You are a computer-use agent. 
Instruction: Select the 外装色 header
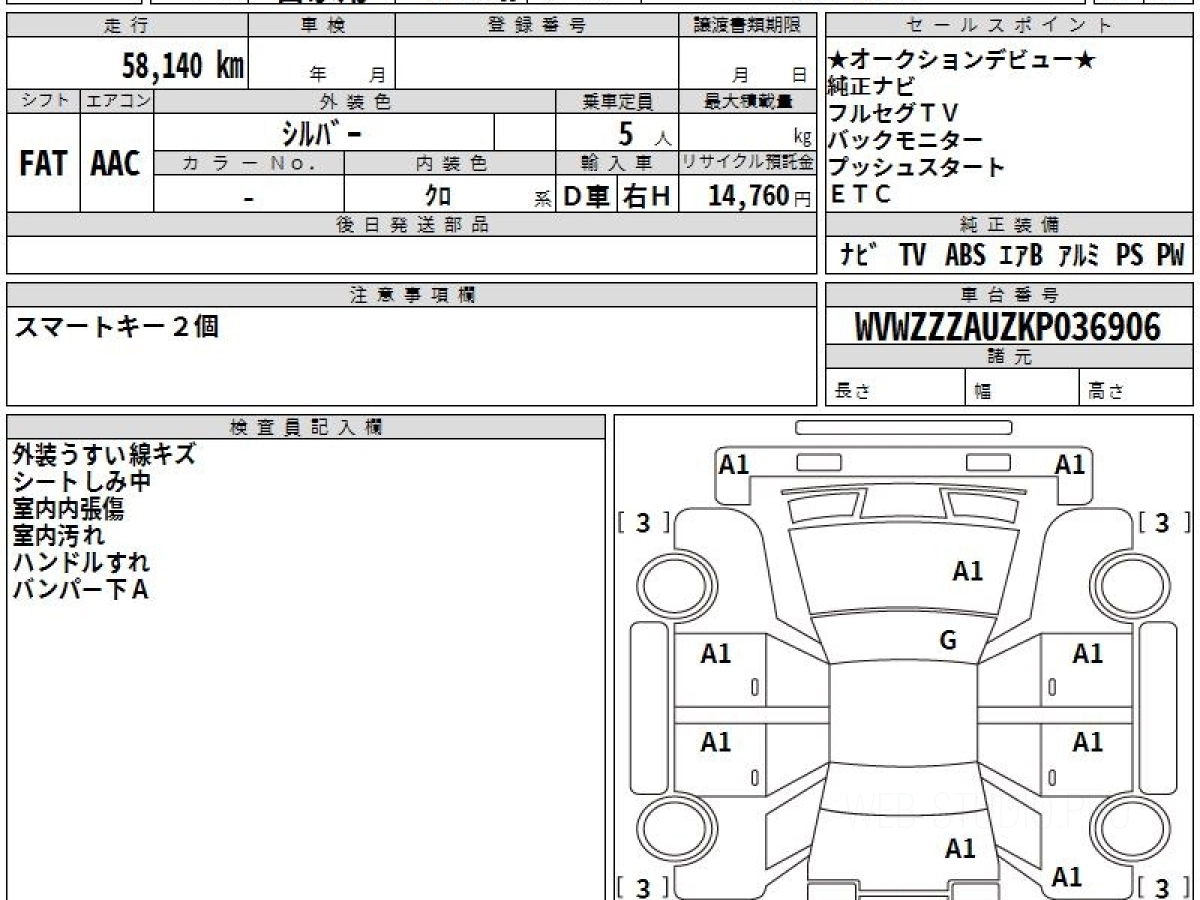(x=355, y=102)
